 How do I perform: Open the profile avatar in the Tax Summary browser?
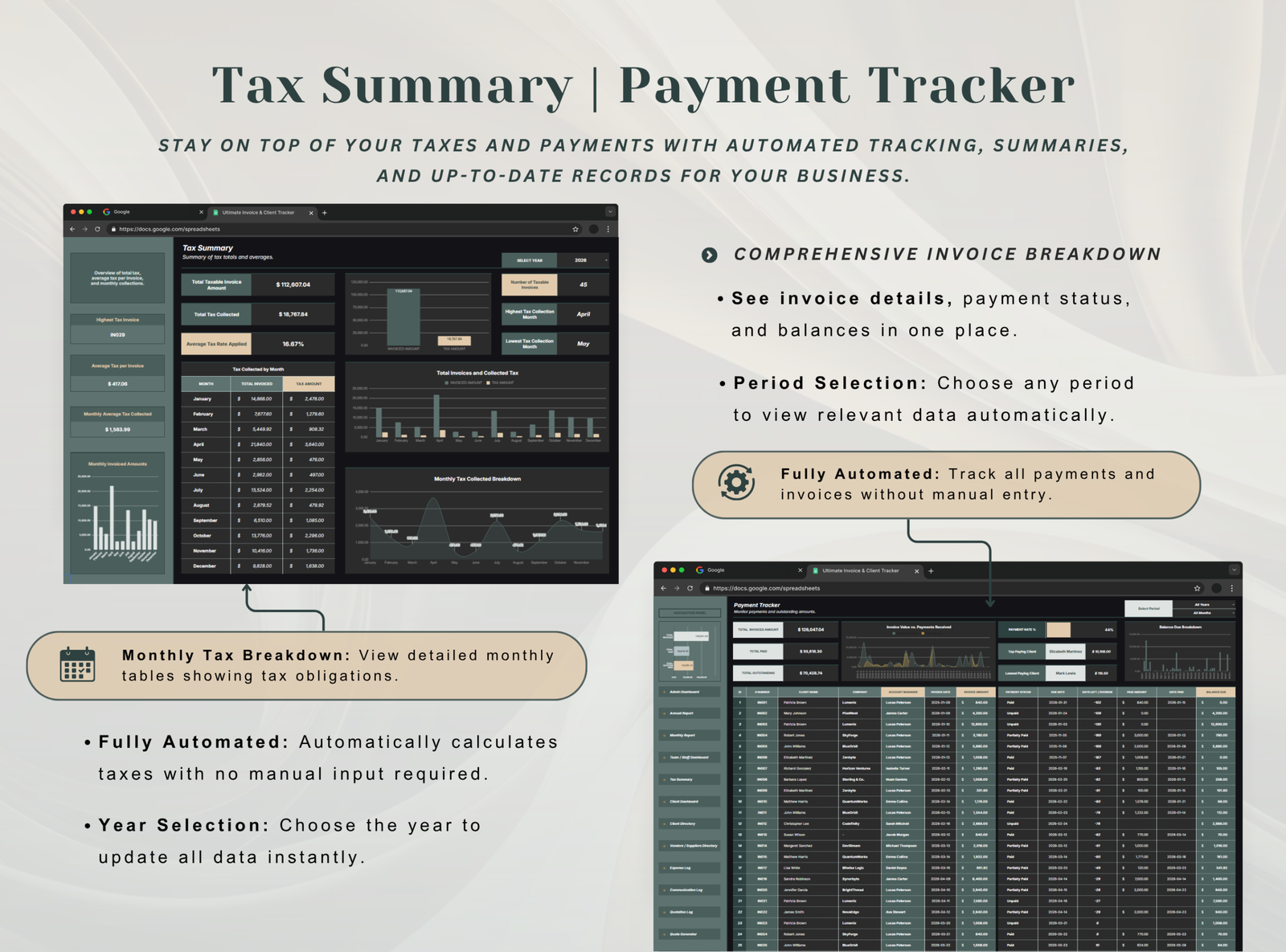point(593,229)
